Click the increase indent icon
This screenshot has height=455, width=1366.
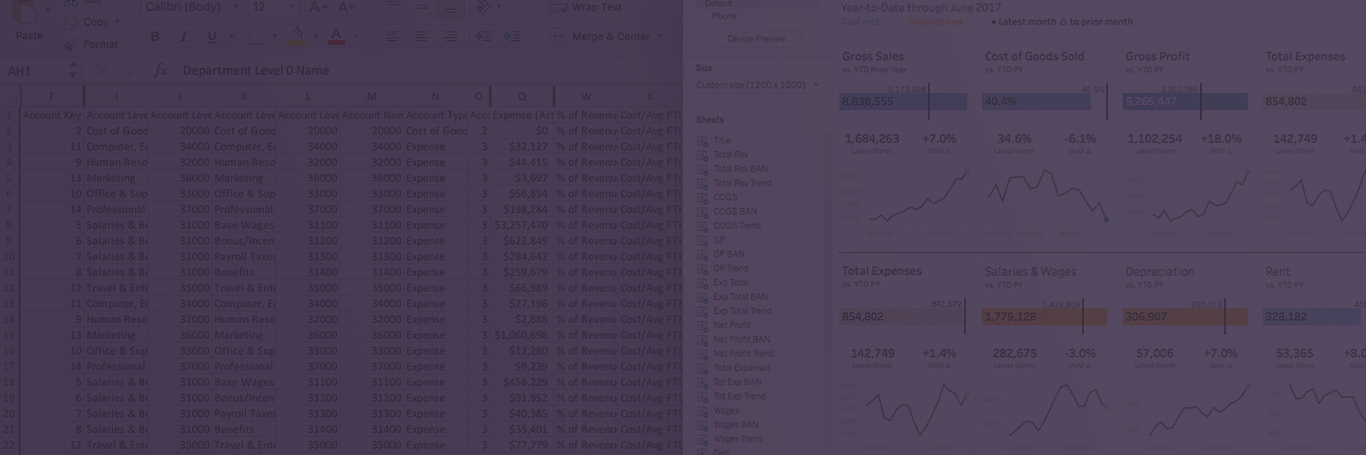click(511, 37)
